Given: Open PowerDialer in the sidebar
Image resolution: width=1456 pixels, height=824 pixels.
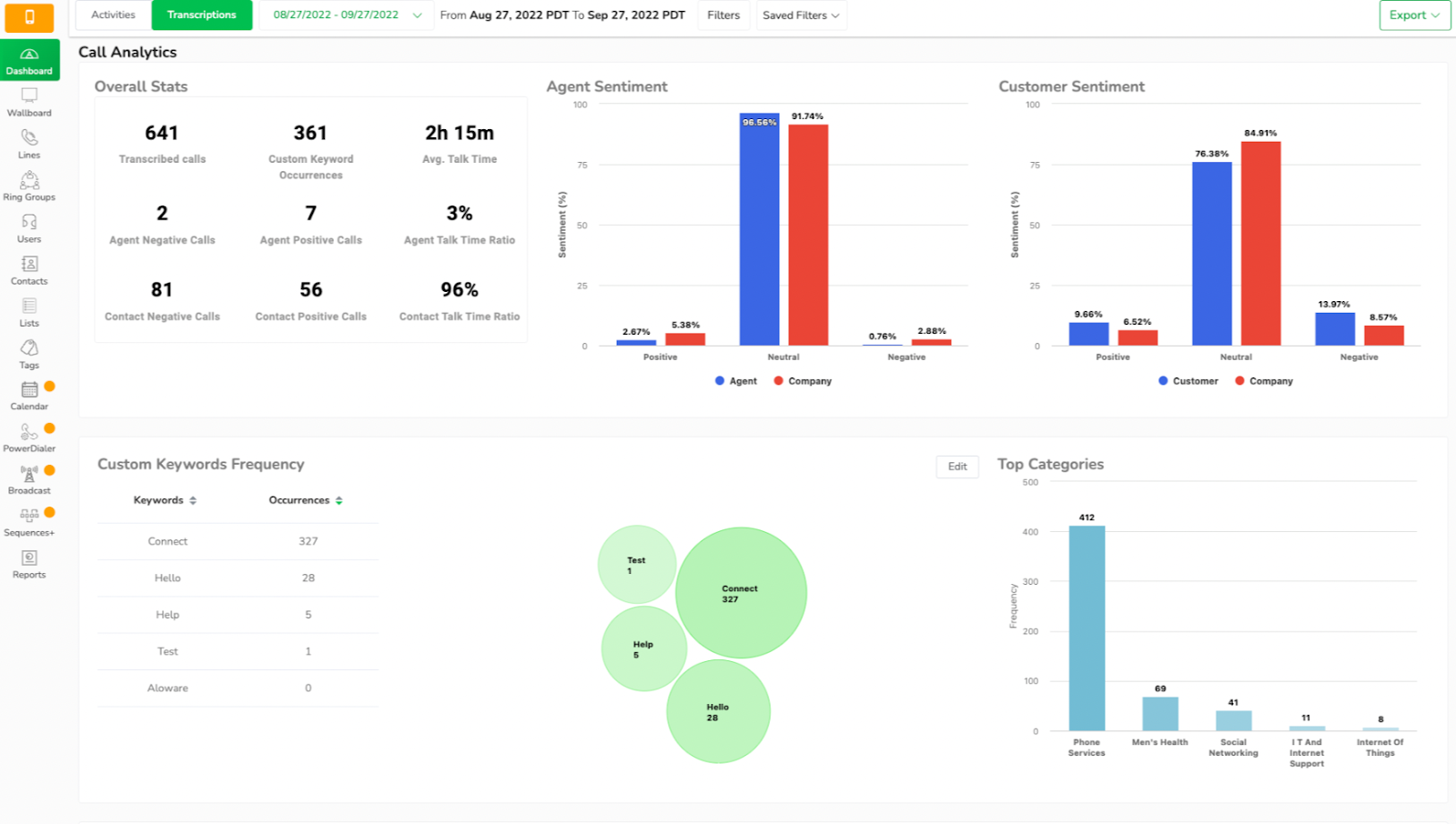Looking at the screenshot, I should click(29, 437).
